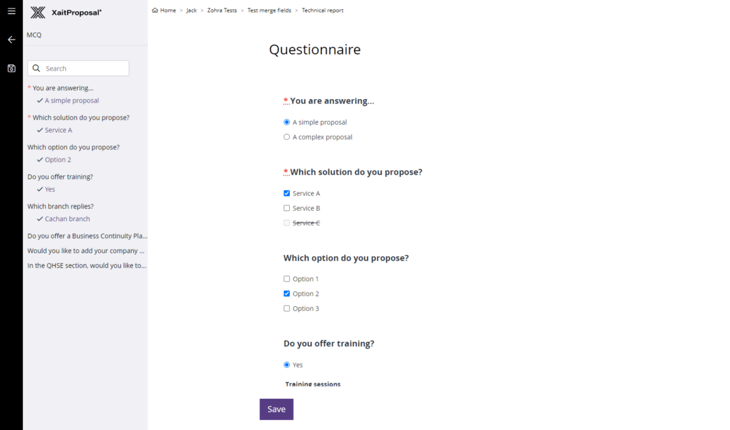Click the XaitProposal logo
This screenshot has width=730, height=430.
(x=66, y=13)
